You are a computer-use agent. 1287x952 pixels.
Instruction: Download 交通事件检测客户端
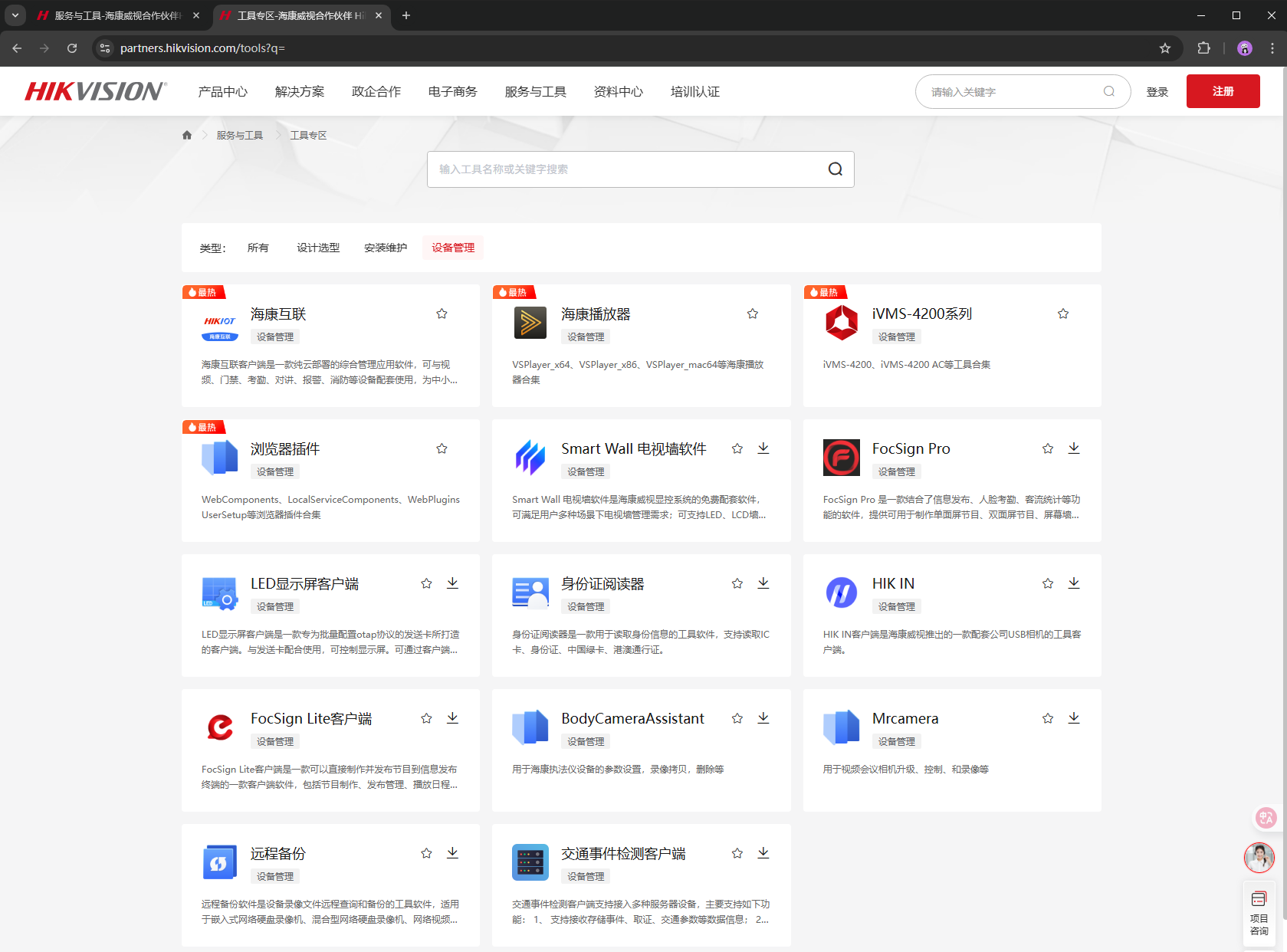click(763, 853)
